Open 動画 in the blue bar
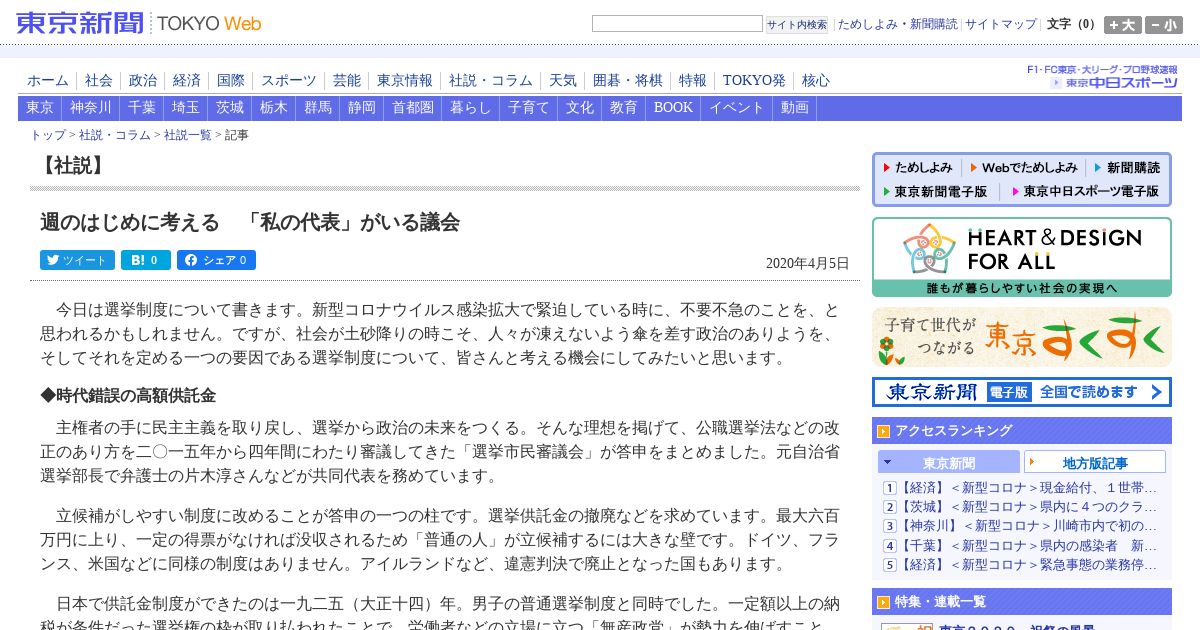This screenshot has width=1200, height=630. [x=795, y=108]
